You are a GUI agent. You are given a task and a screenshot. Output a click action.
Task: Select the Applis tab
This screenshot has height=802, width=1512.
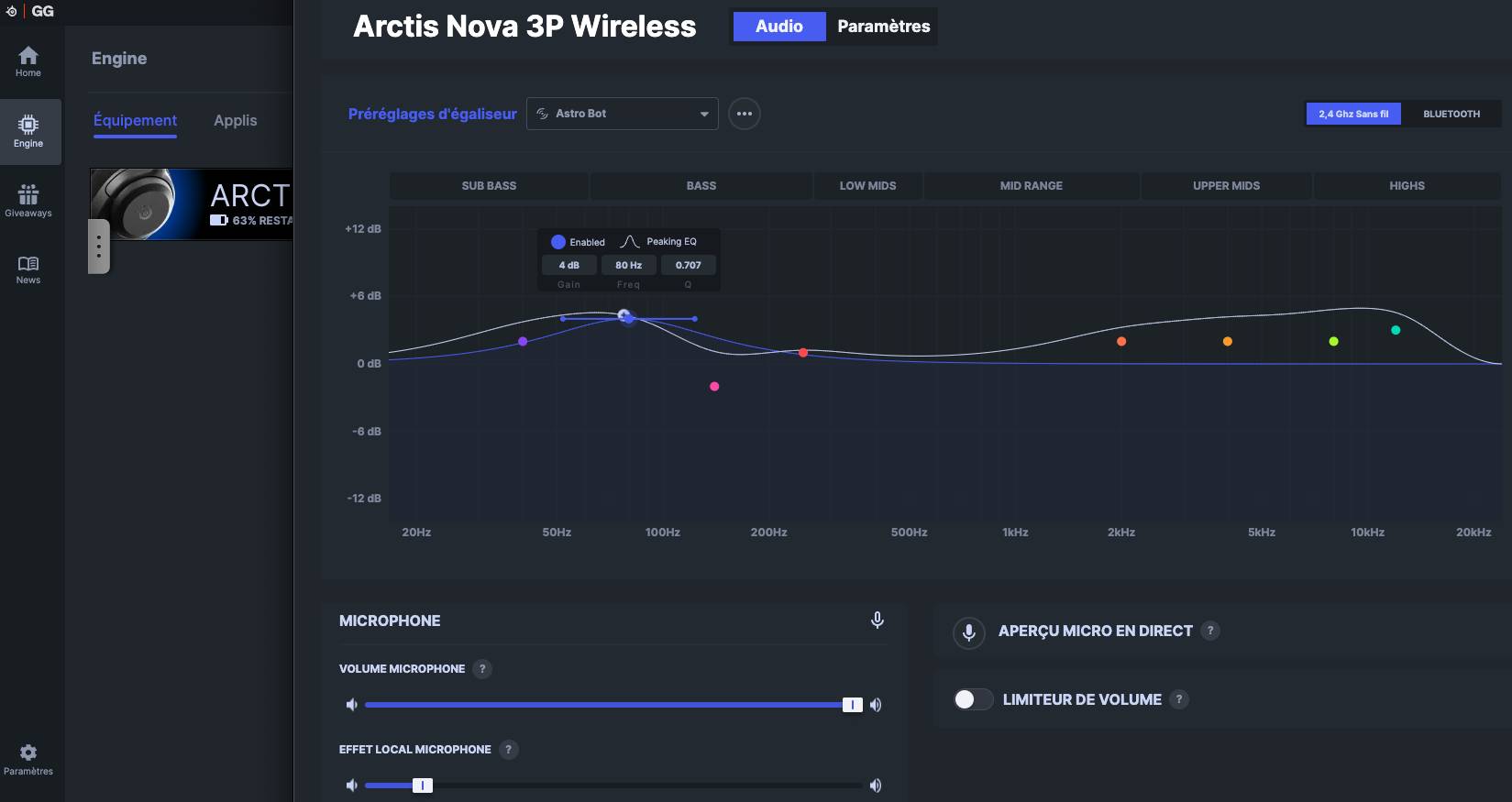tap(235, 121)
